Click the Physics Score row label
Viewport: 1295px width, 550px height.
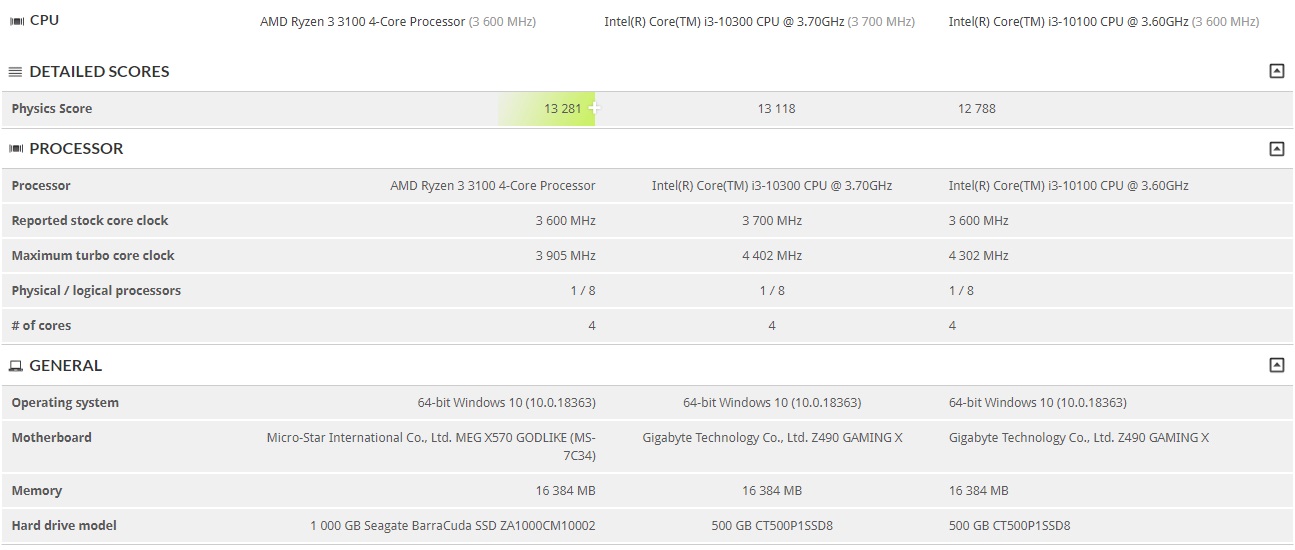52,109
